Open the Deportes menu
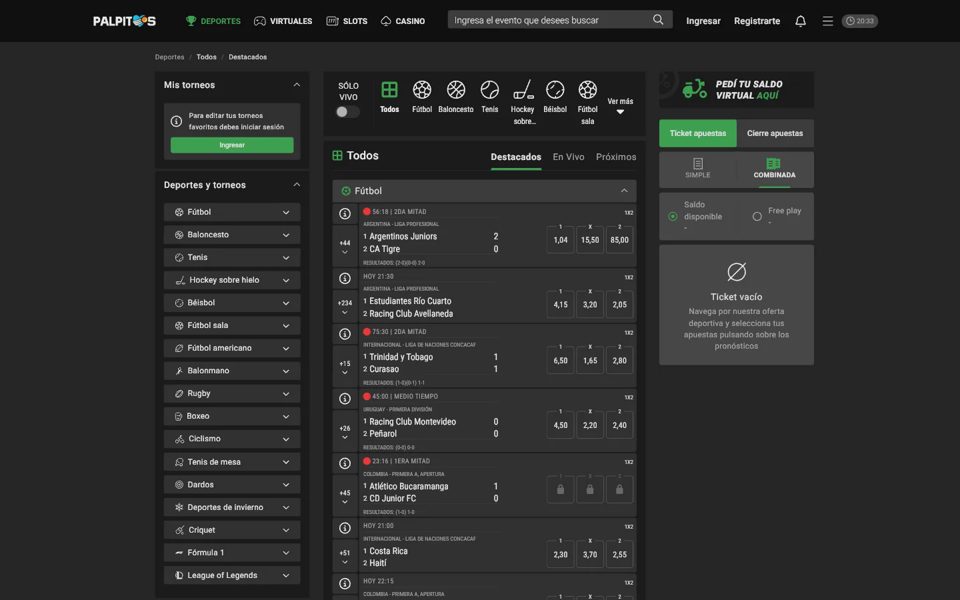The width and height of the screenshot is (960, 600). pyautogui.click(x=213, y=21)
